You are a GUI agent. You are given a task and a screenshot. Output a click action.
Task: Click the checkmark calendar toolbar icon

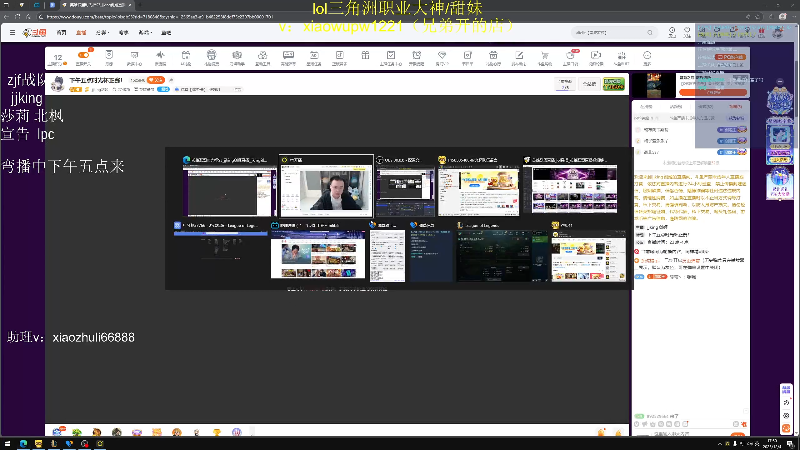391,55
